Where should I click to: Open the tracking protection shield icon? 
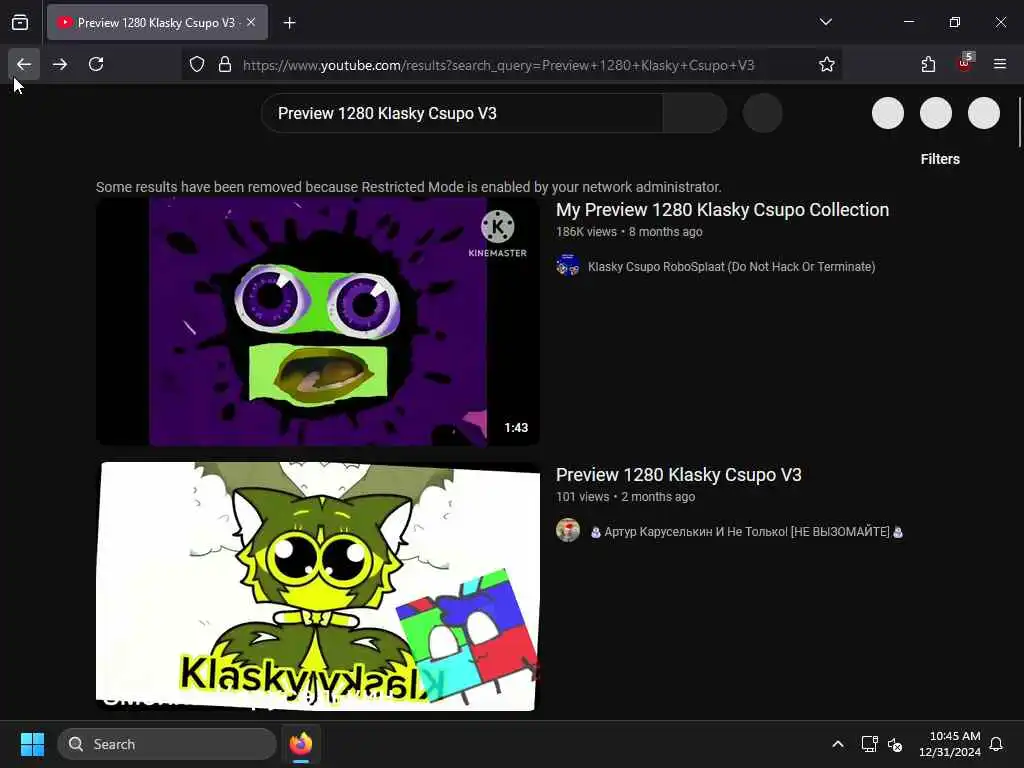point(197,65)
